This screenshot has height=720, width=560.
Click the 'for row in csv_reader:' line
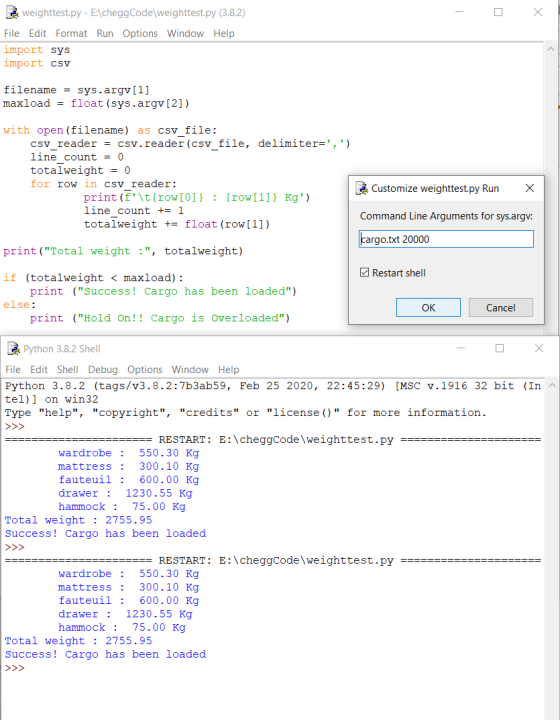[104, 184]
